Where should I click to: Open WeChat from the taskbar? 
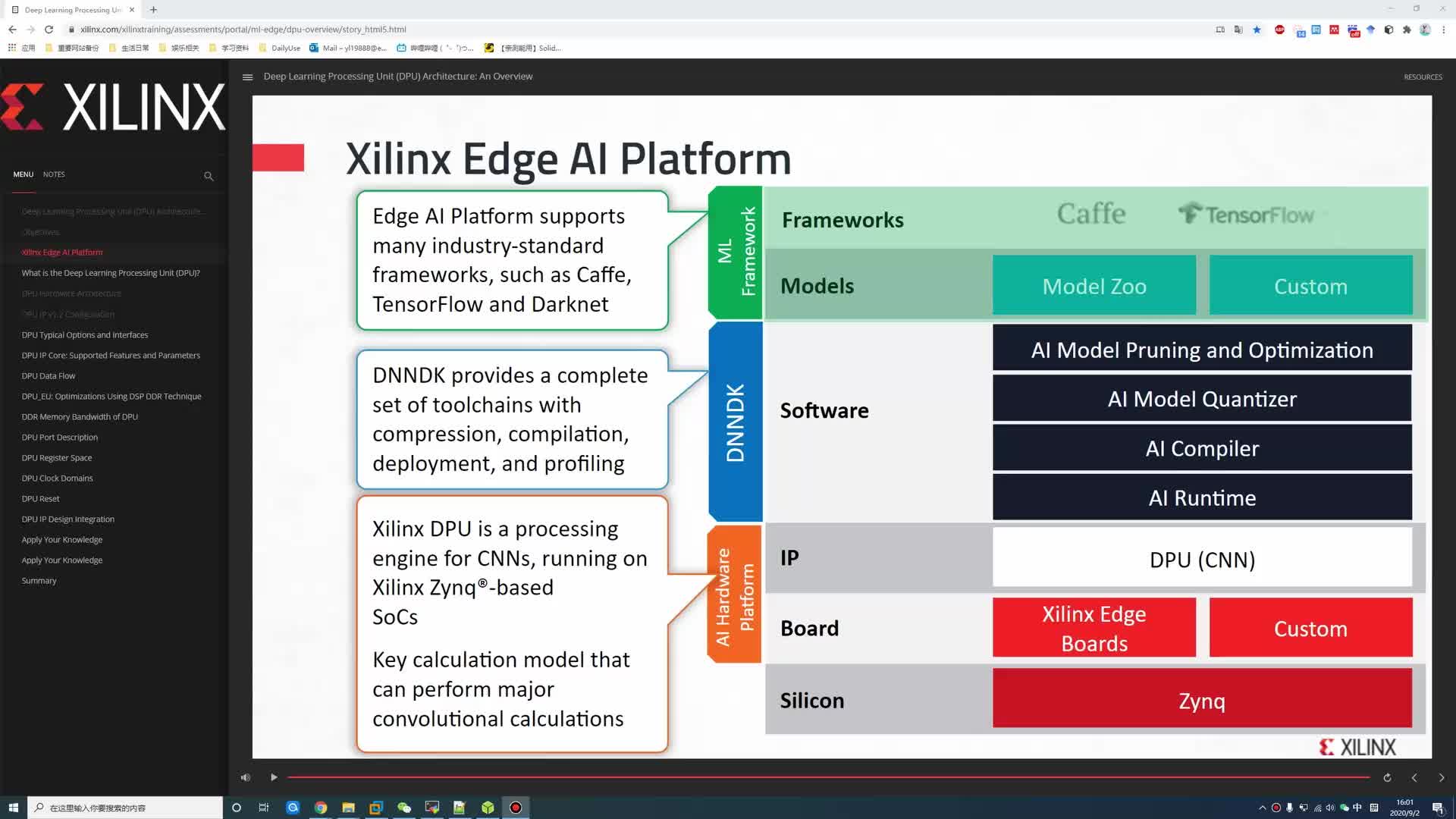[x=404, y=808]
